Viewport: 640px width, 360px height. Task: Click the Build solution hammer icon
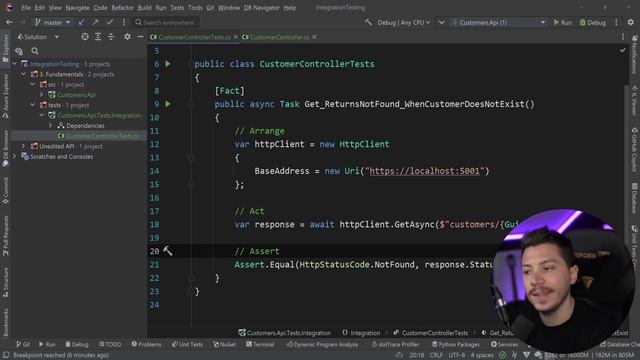(x=368, y=22)
